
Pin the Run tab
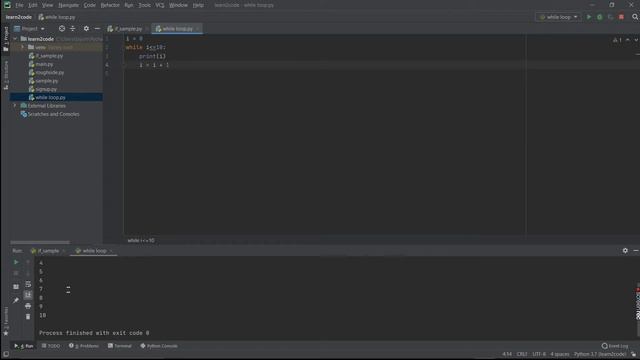pyautogui.click(x=16, y=300)
